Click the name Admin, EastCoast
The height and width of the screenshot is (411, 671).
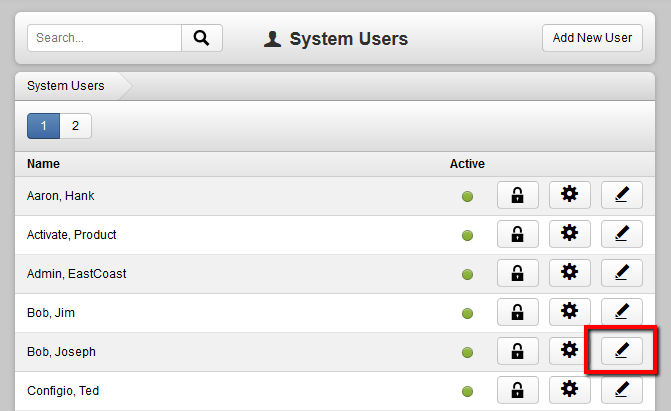(77, 274)
